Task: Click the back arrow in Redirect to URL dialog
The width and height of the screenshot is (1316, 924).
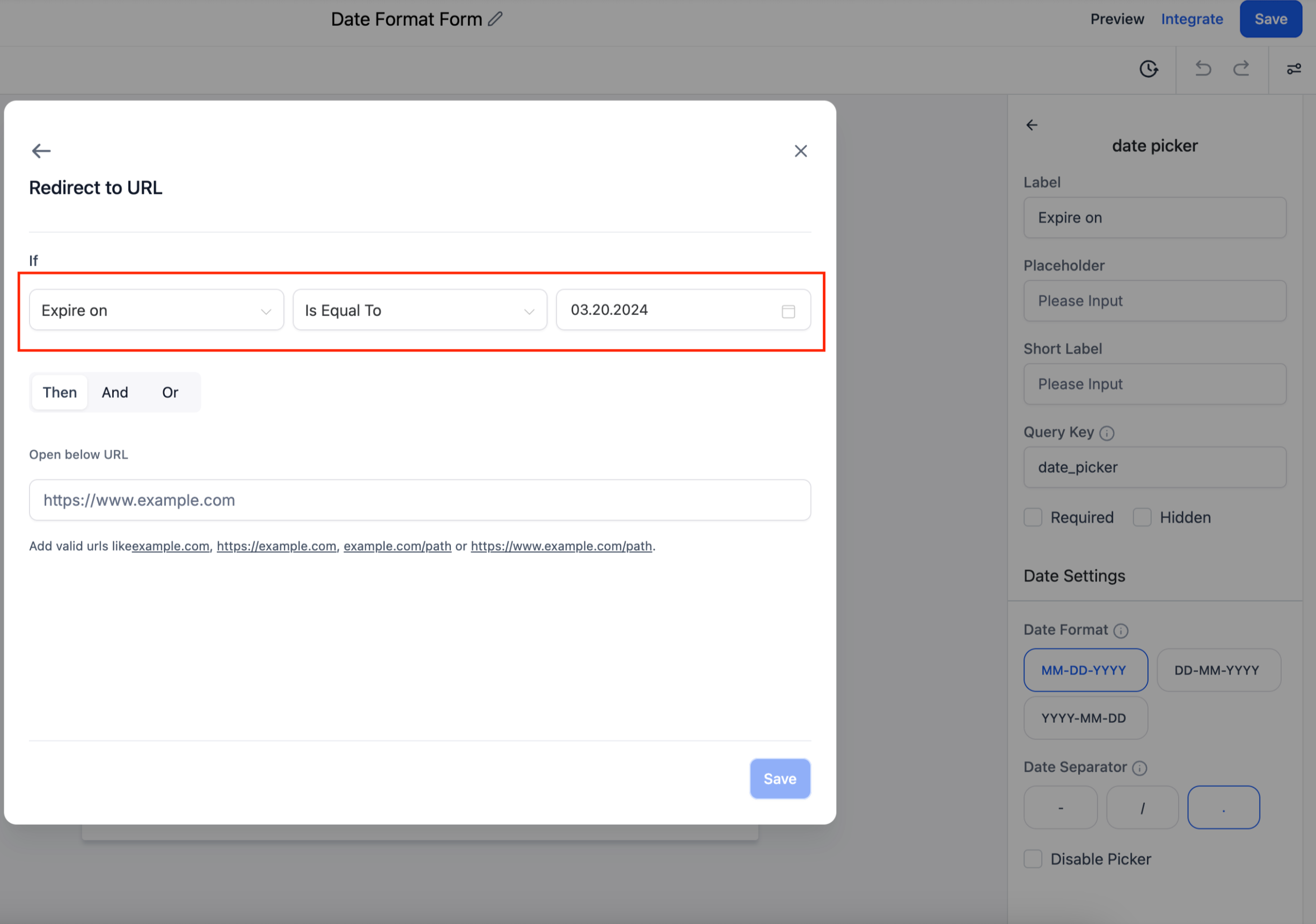Action: 41,151
